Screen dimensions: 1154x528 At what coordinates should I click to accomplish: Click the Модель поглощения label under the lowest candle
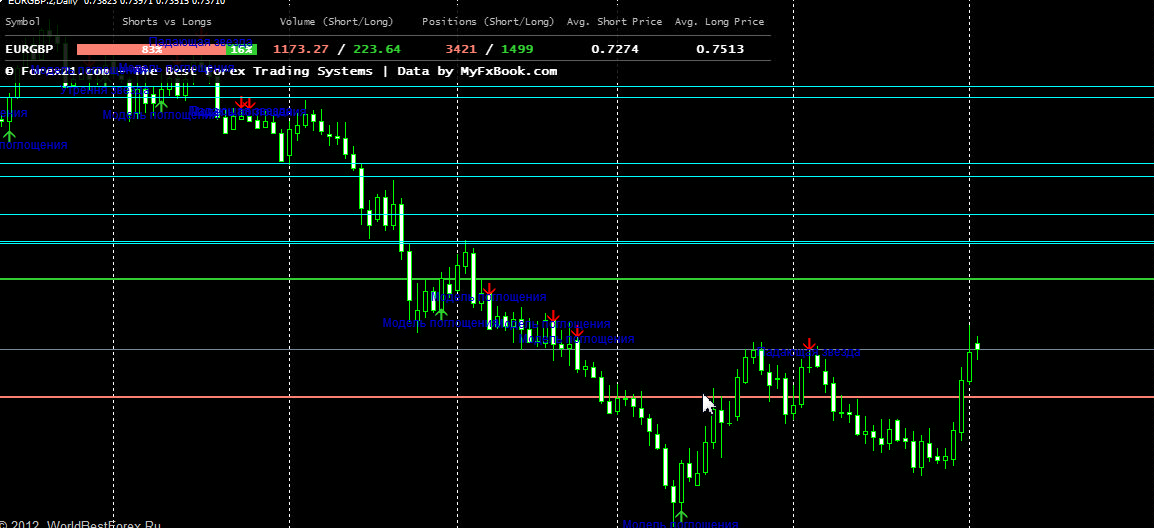(680, 524)
